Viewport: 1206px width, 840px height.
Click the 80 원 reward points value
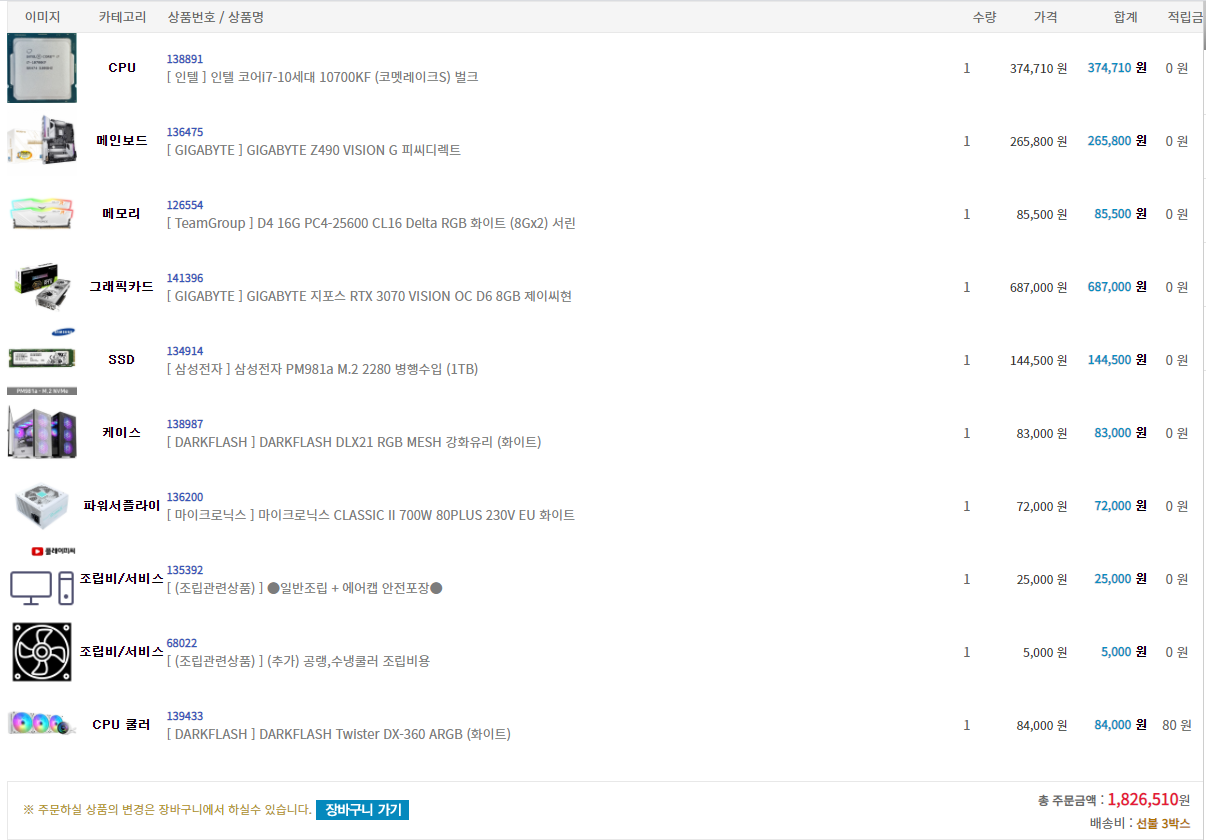[x=1177, y=725]
